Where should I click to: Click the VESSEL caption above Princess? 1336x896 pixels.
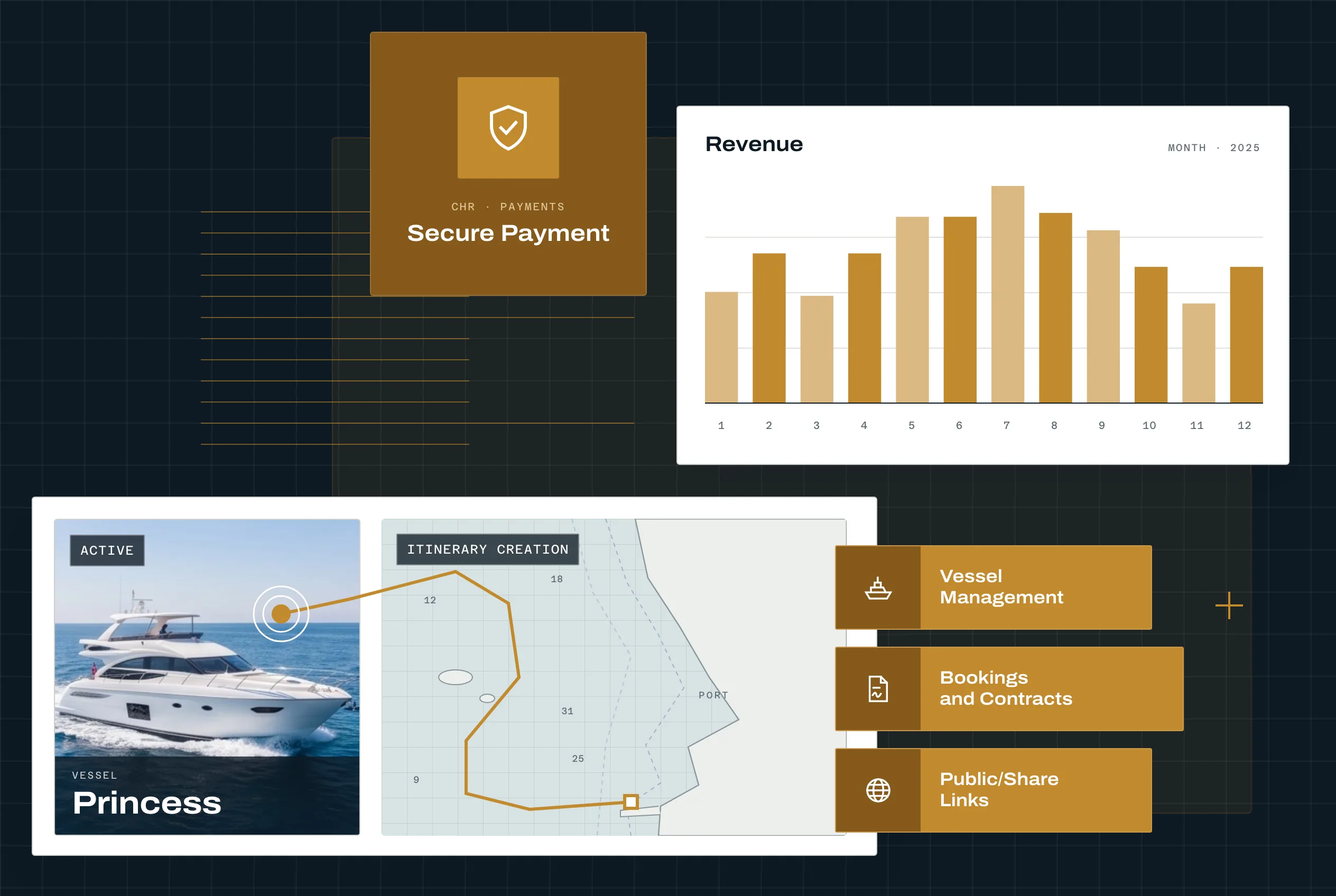(x=94, y=775)
